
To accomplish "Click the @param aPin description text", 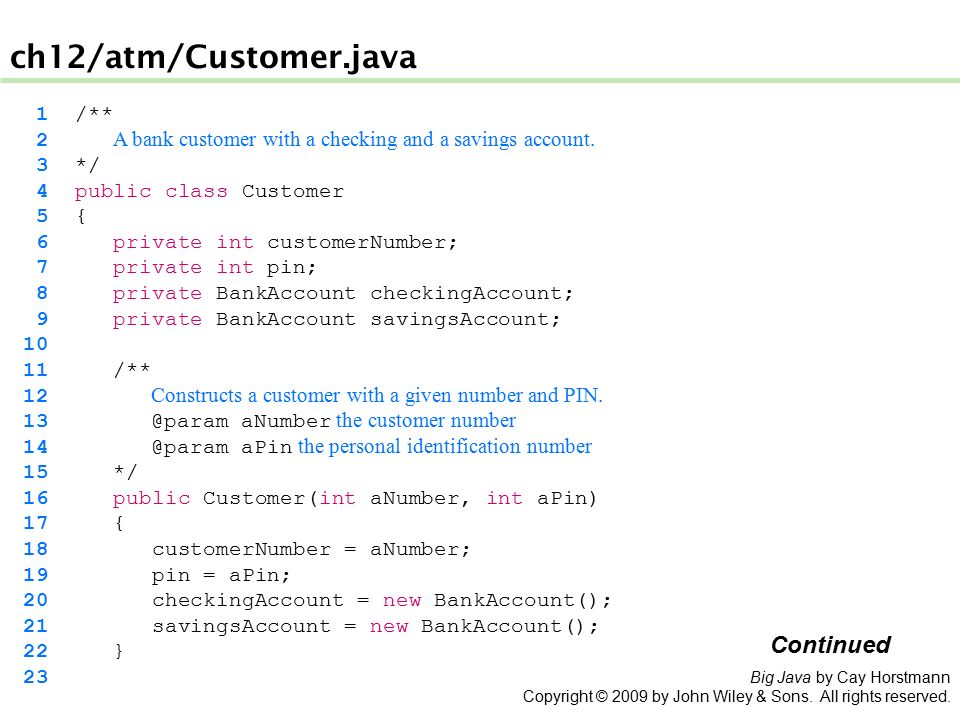I will tap(445, 446).
